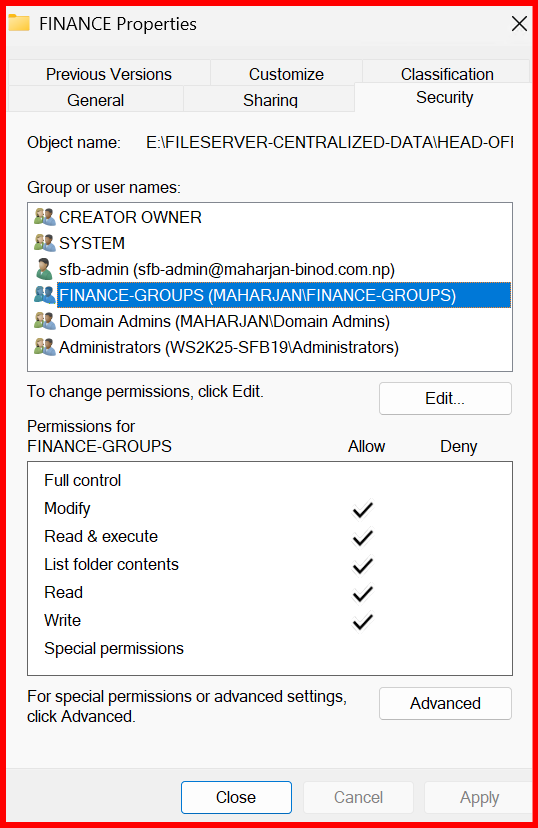Click the Administrators group icon
538x828 pixels.
point(44,347)
